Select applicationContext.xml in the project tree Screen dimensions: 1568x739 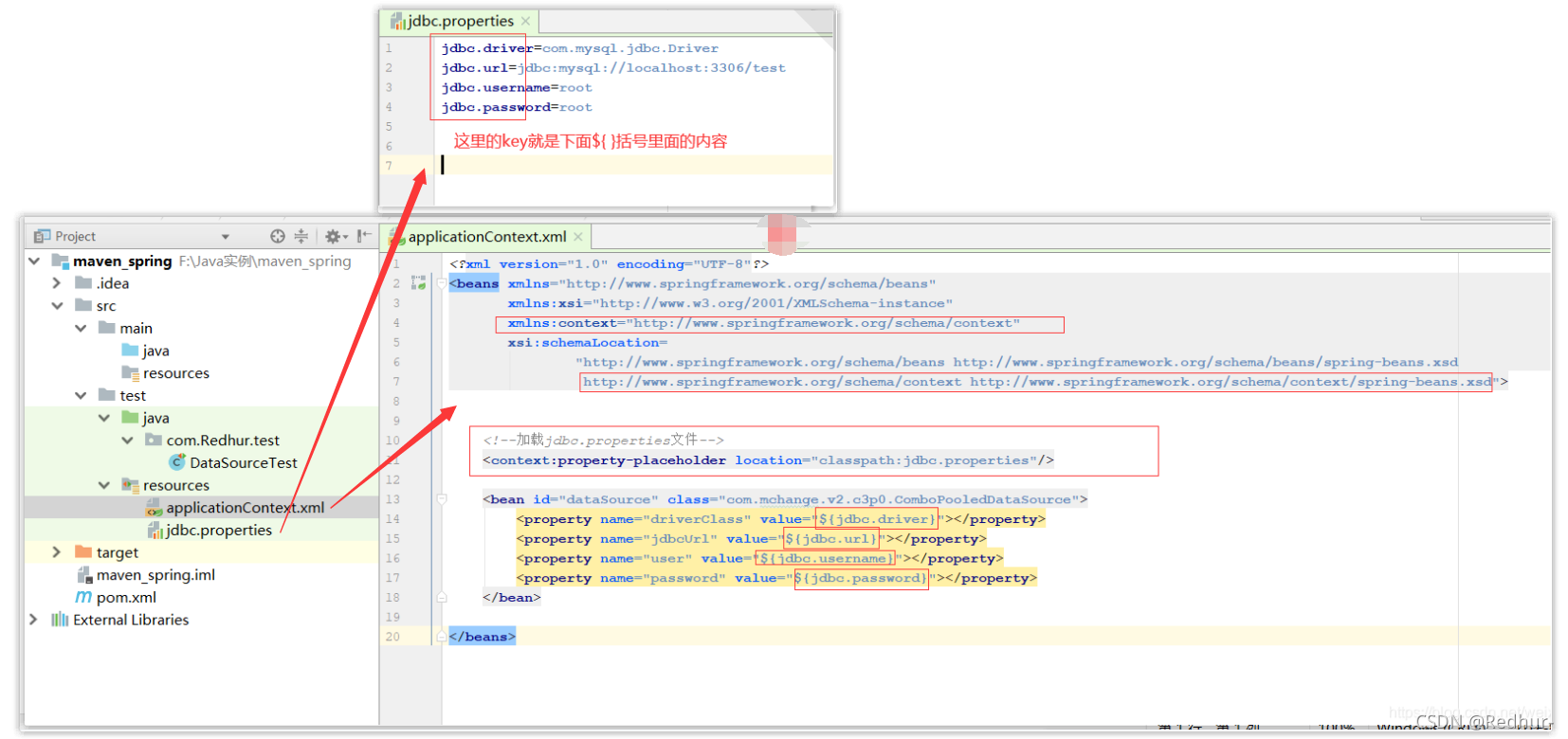coord(246,508)
